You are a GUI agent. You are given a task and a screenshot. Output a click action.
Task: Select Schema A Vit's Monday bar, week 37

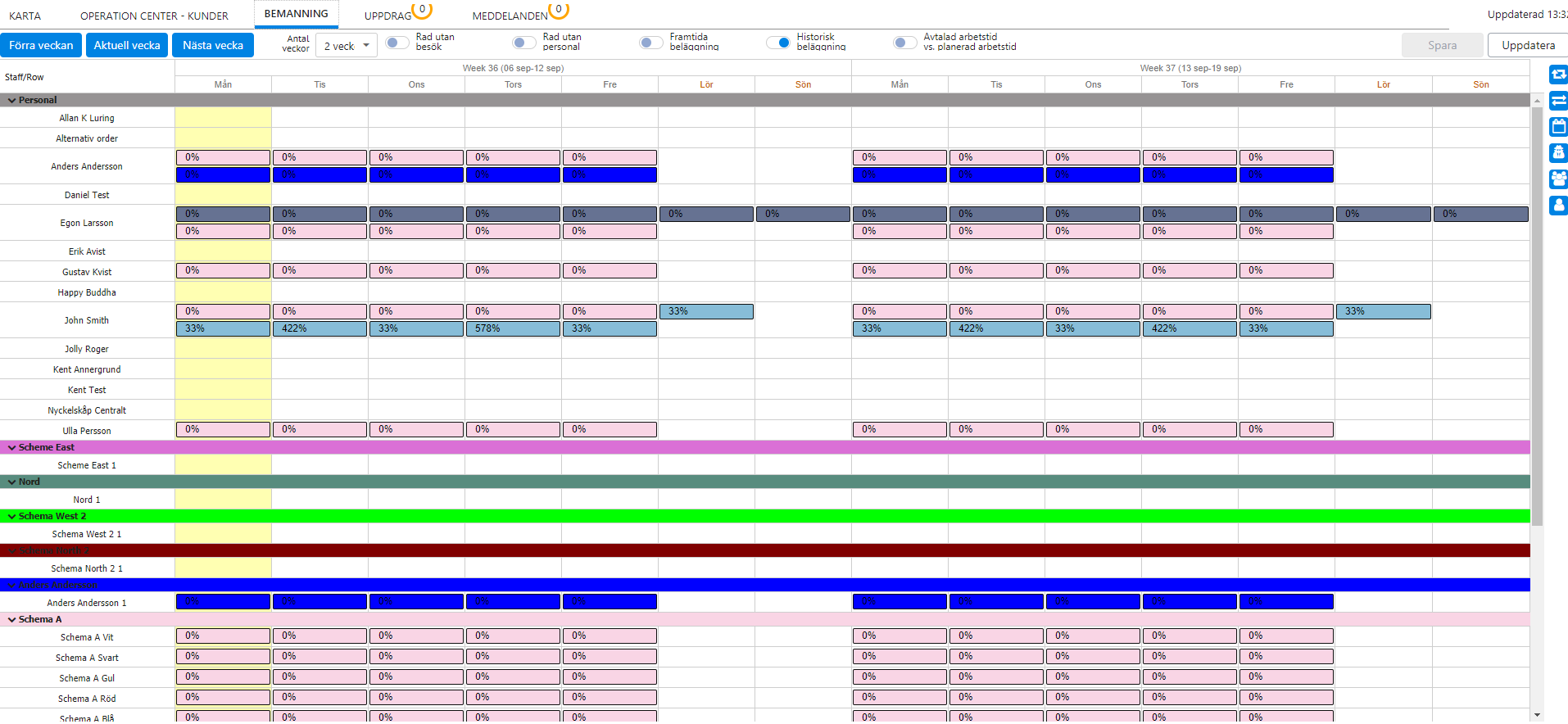(900, 636)
